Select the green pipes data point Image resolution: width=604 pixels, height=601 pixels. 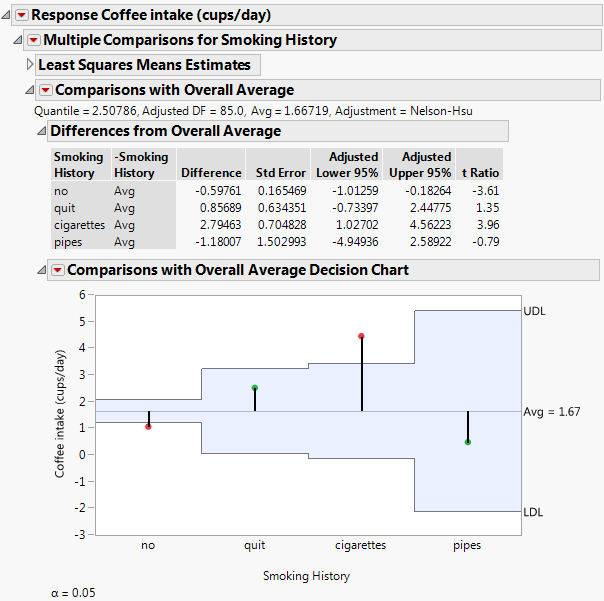468,442
